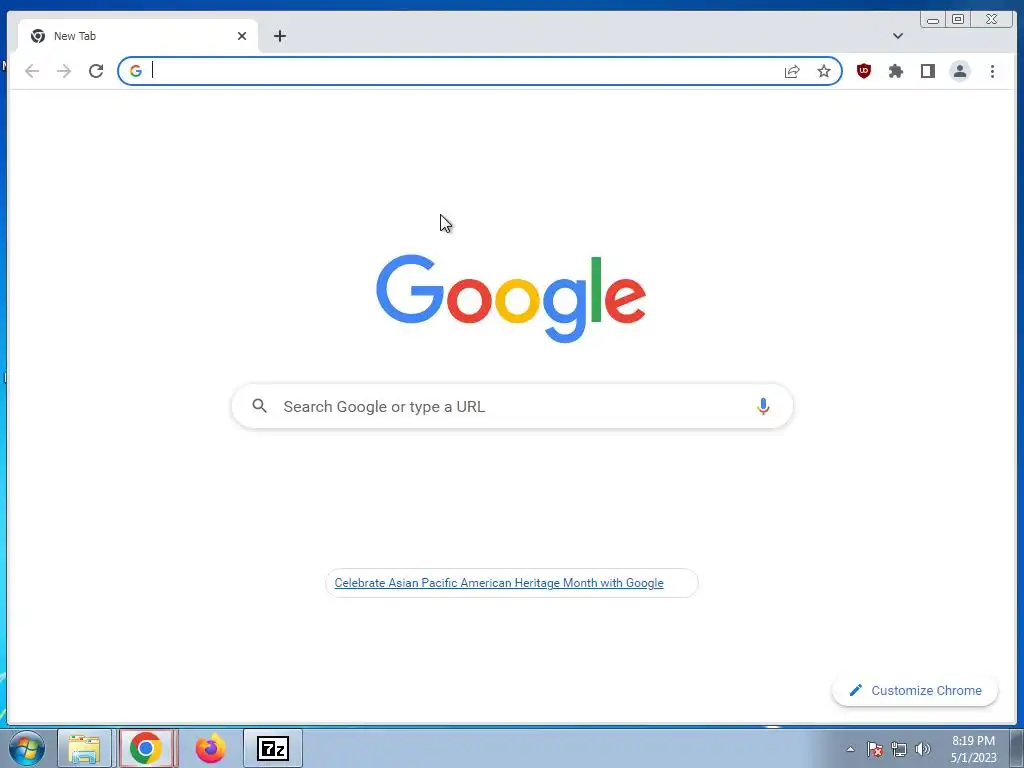The image size is (1024, 768).
Task: Click the Search Google or type a URL box
Action: (x=512, y=406)
